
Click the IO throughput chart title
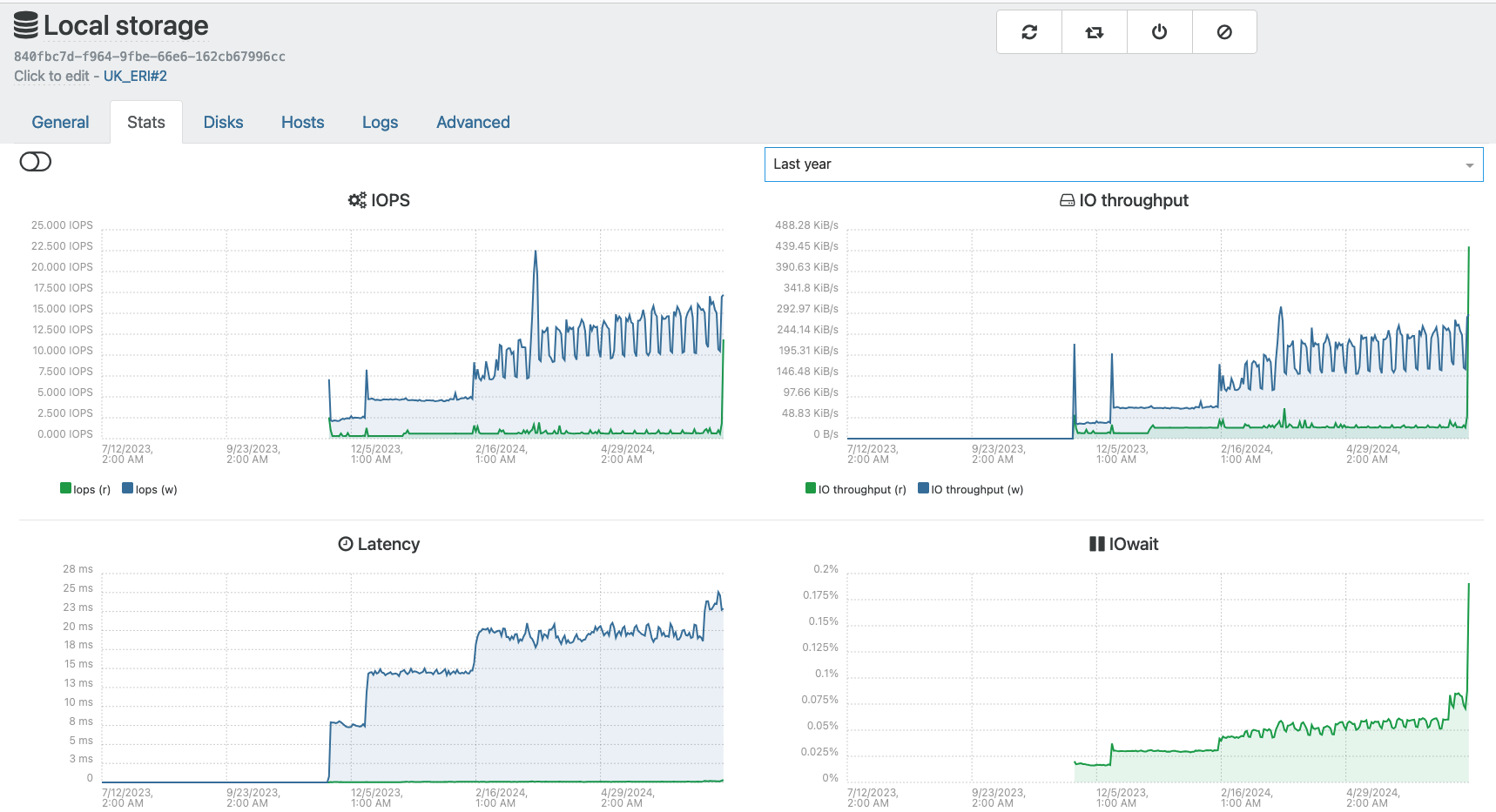1134,200
